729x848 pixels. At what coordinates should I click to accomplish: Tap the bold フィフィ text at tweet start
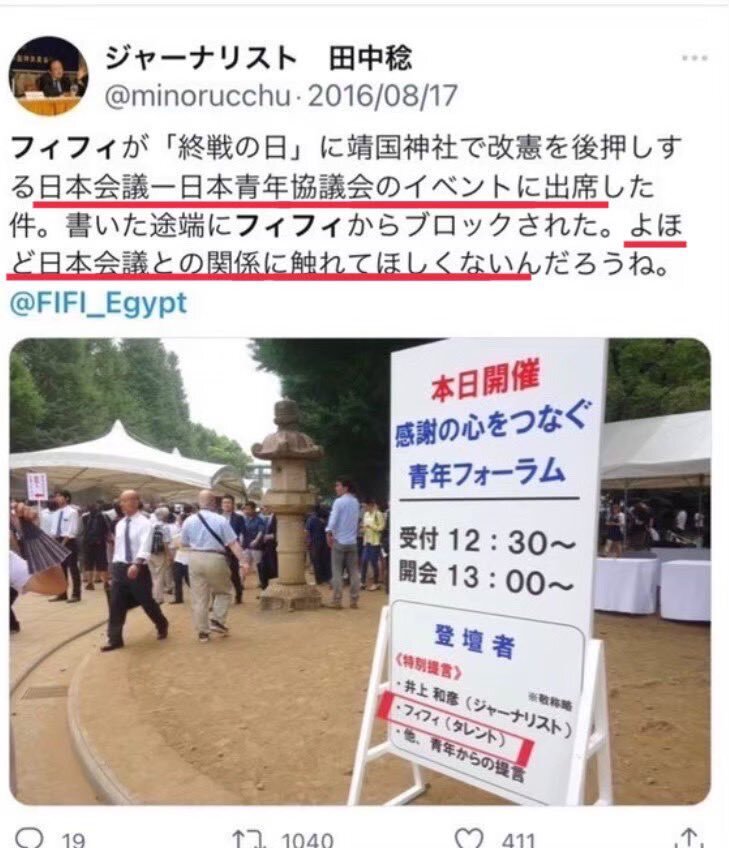64,148
